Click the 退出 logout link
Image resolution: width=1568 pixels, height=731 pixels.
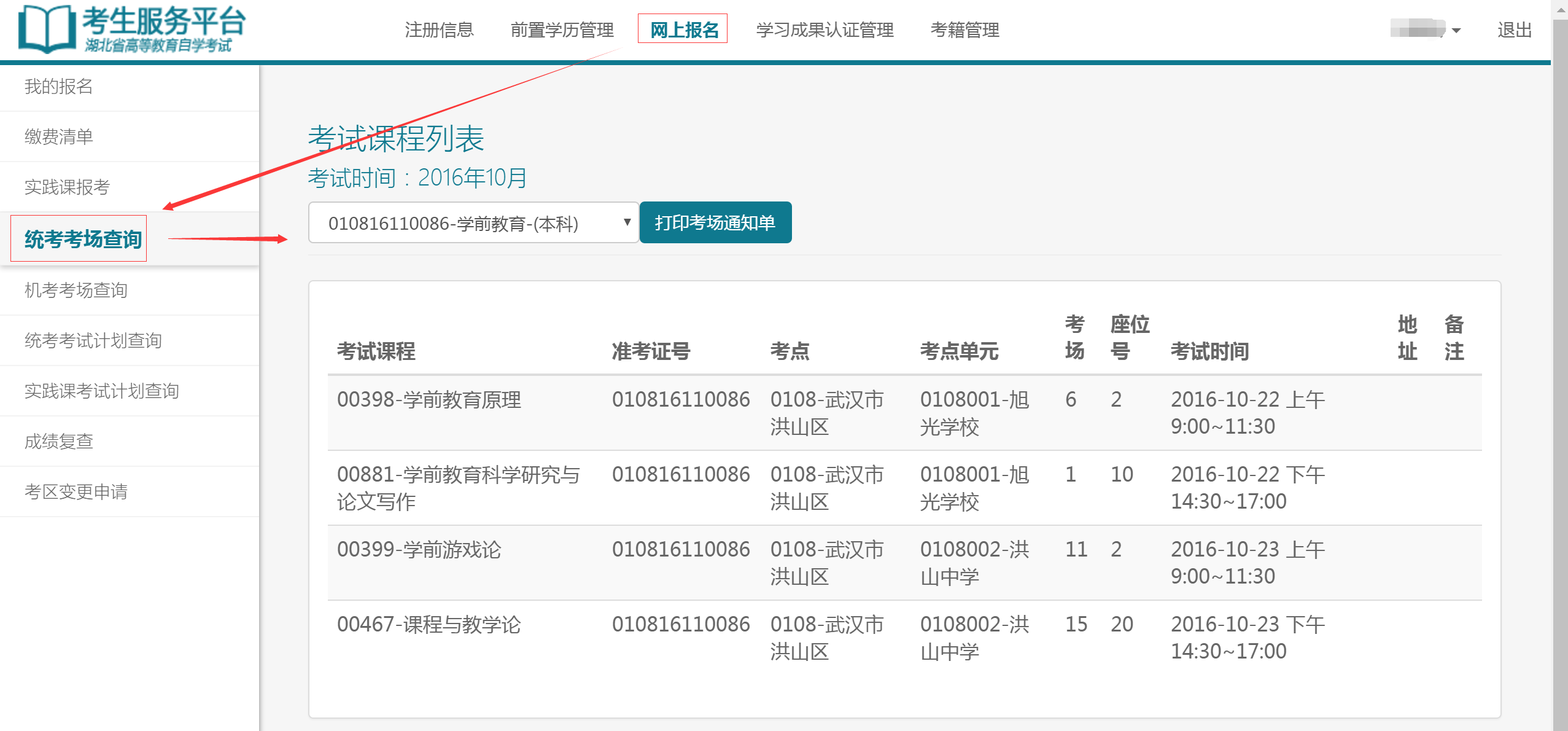click(1514, 29)
